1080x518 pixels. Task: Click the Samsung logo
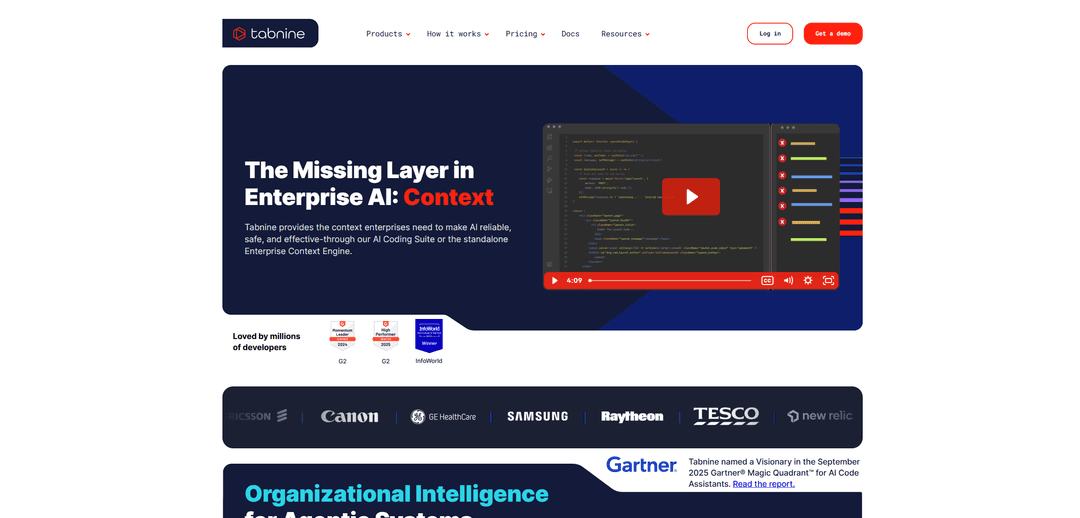pos(538,417)
